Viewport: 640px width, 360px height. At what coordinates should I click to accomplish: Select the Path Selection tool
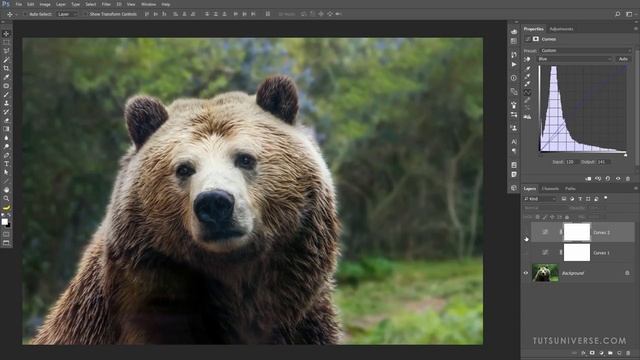[6, 172]
